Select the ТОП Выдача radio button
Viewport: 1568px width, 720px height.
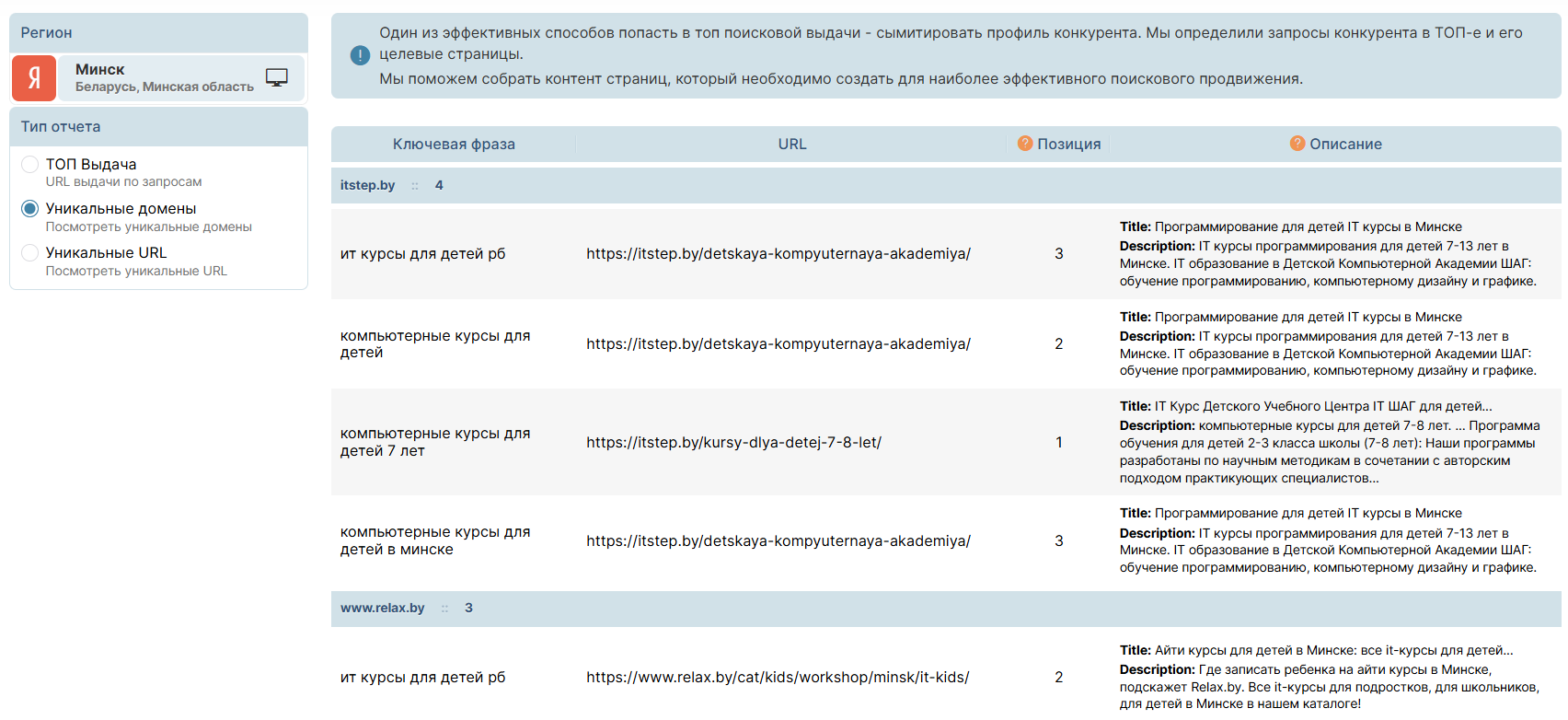(x=30, y=164)
